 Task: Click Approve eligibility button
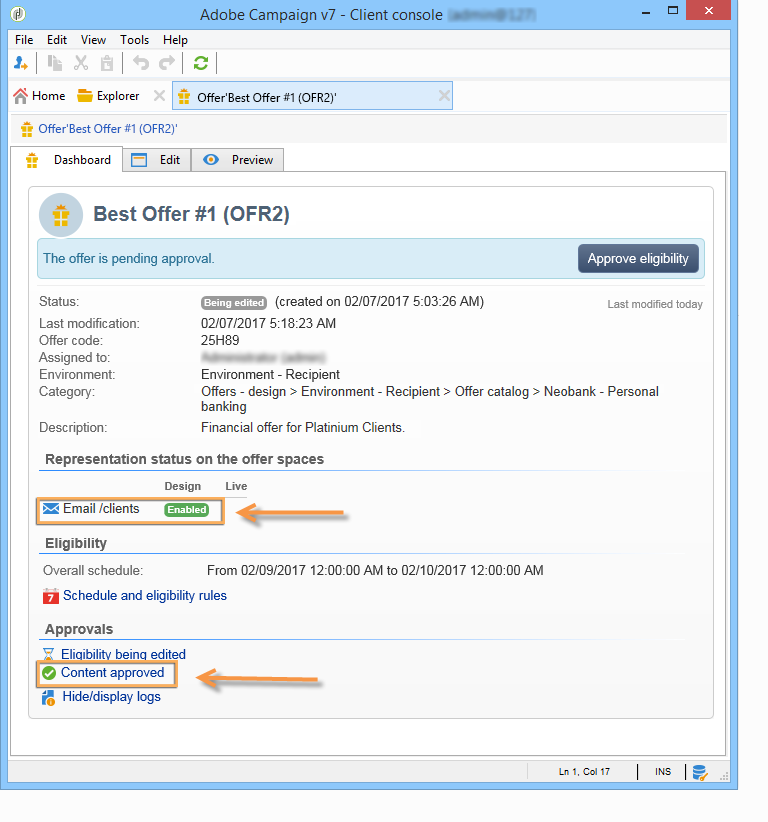click(x=638, y=258)
